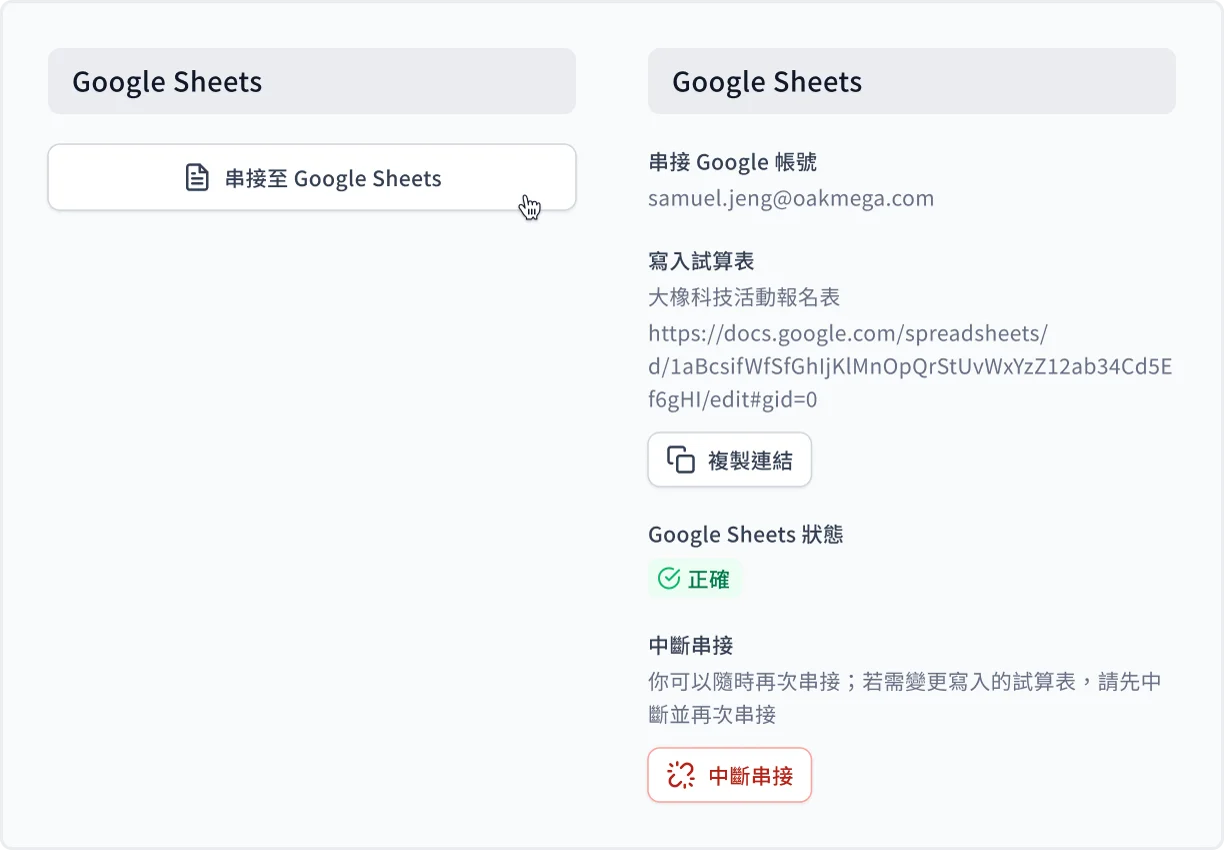Click the 正確 status badge

695,579
